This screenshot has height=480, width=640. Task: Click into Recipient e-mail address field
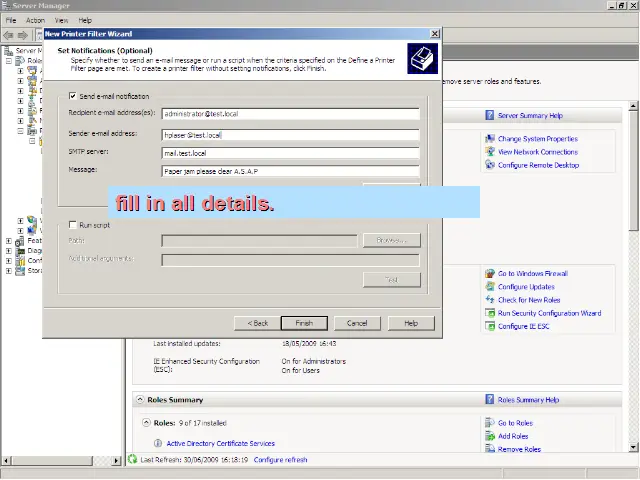tap(290, 114)
